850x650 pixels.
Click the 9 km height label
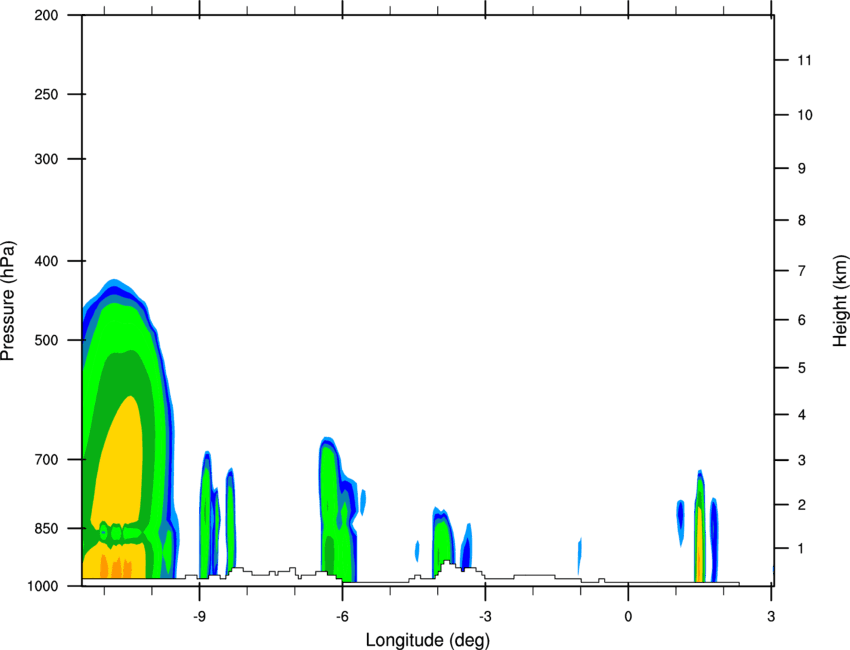(801, 169)
